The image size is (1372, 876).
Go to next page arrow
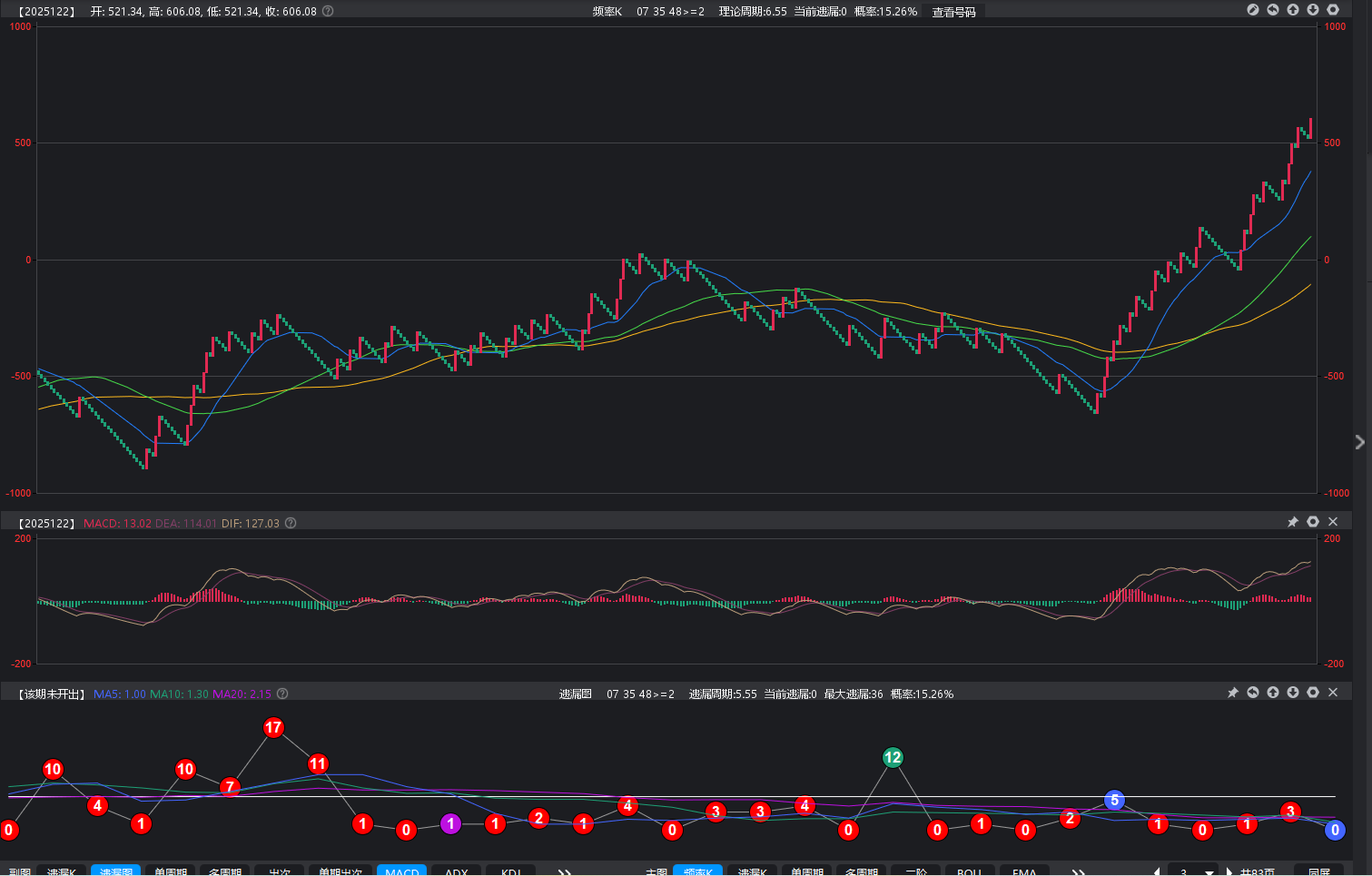pos(1229,871)
